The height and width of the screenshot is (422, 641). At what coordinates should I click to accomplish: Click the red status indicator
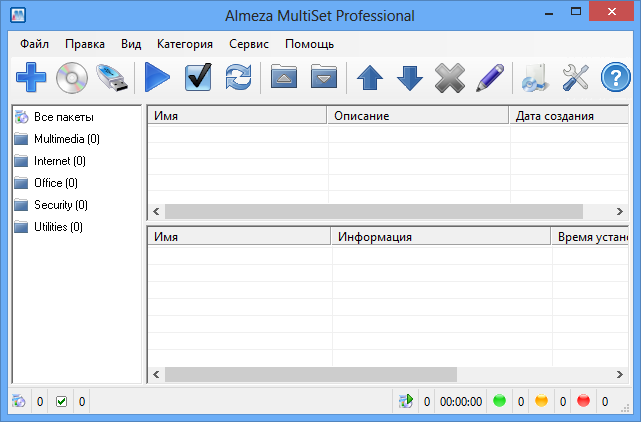tap(583, 401)
